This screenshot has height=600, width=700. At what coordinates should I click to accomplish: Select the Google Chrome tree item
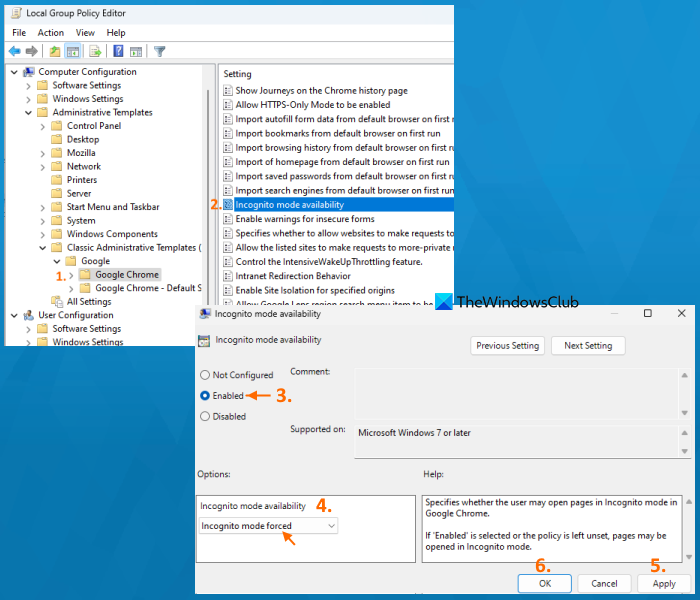point(127,275)
